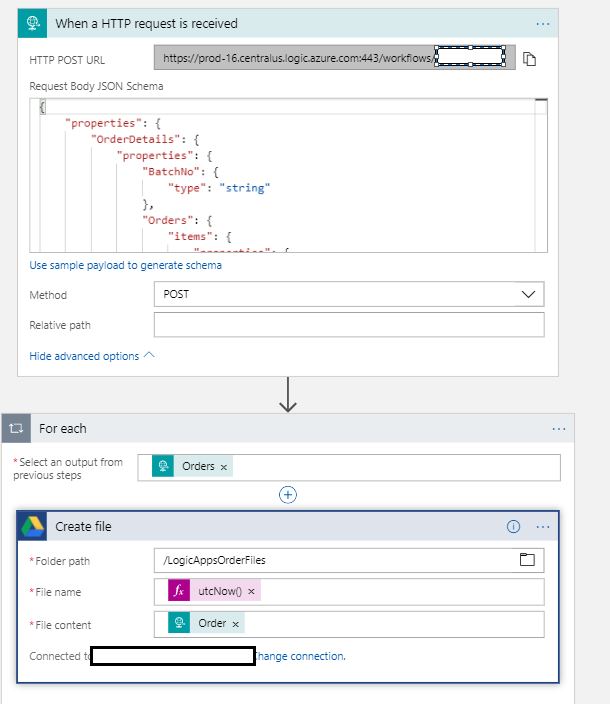Click the Google Drive Create file icon

(x=32, y=526)
